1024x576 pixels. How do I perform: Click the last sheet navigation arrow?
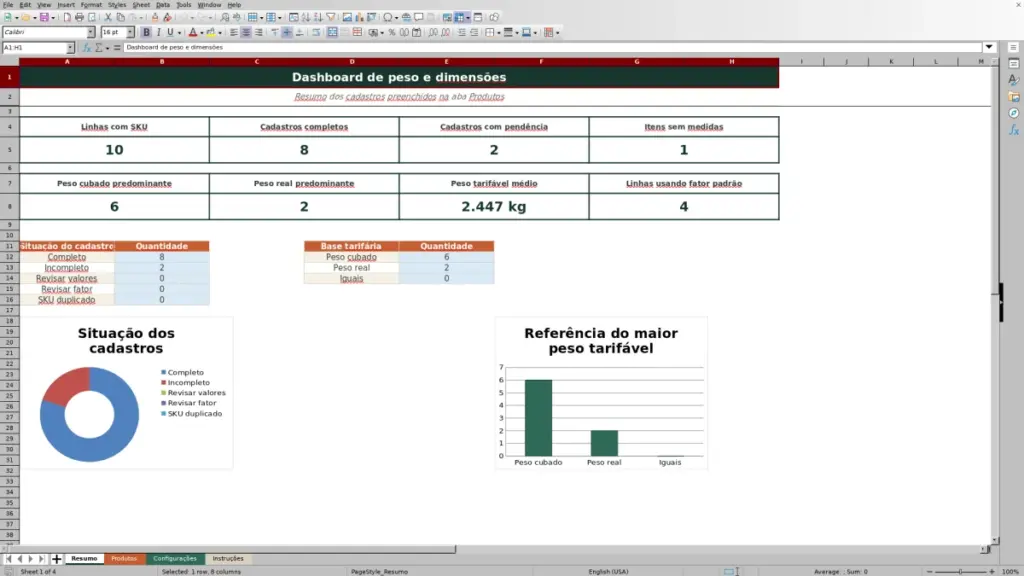41,559
